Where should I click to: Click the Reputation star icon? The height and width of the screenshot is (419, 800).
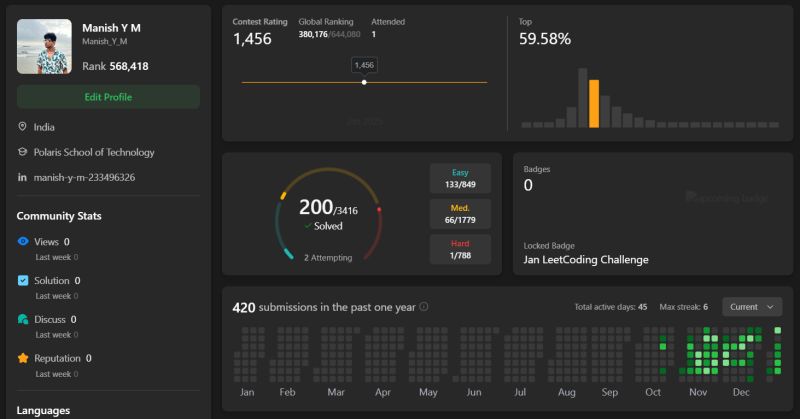coord(23,358)
